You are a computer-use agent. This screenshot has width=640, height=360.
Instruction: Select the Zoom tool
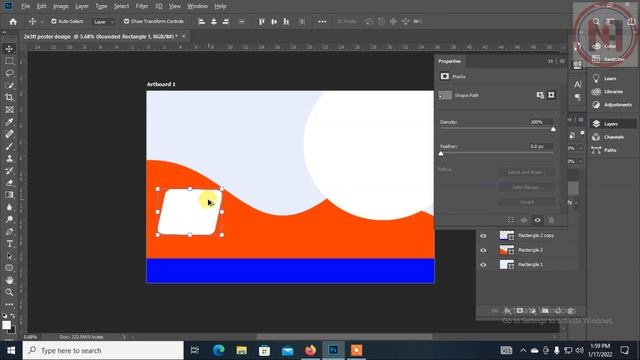pos(9,292)
